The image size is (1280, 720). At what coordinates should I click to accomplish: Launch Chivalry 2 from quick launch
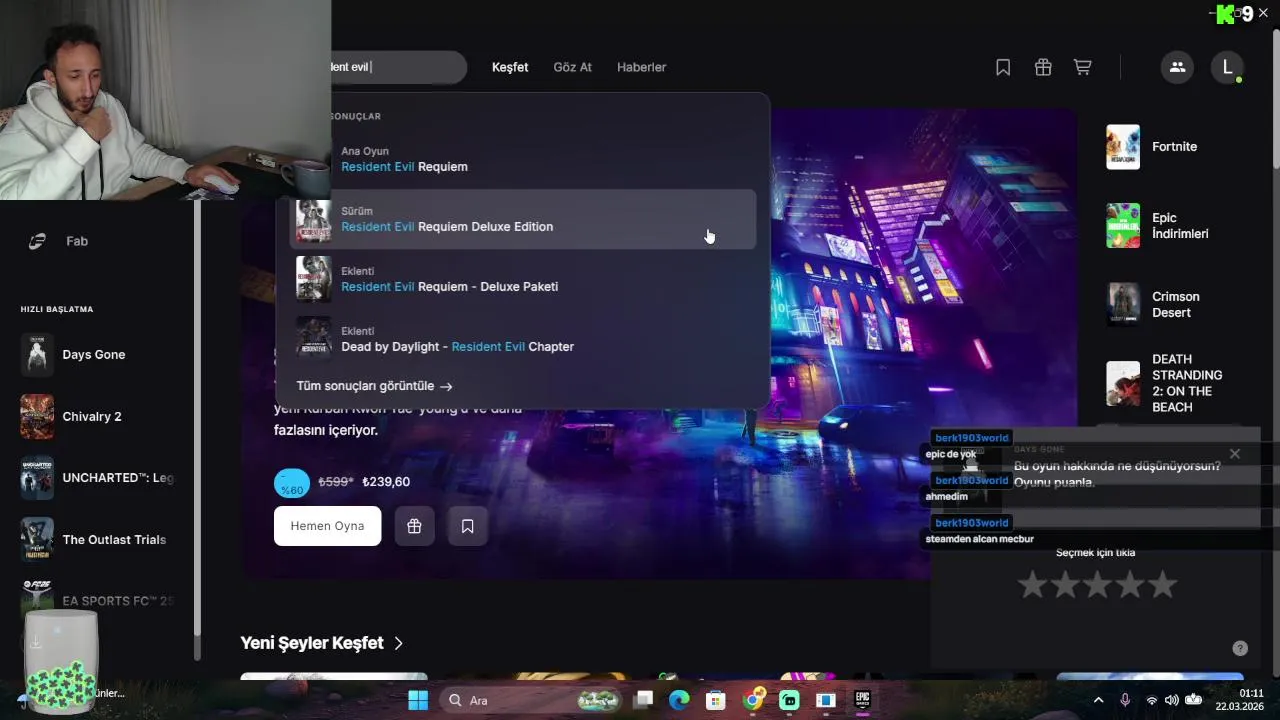point(98,417)
